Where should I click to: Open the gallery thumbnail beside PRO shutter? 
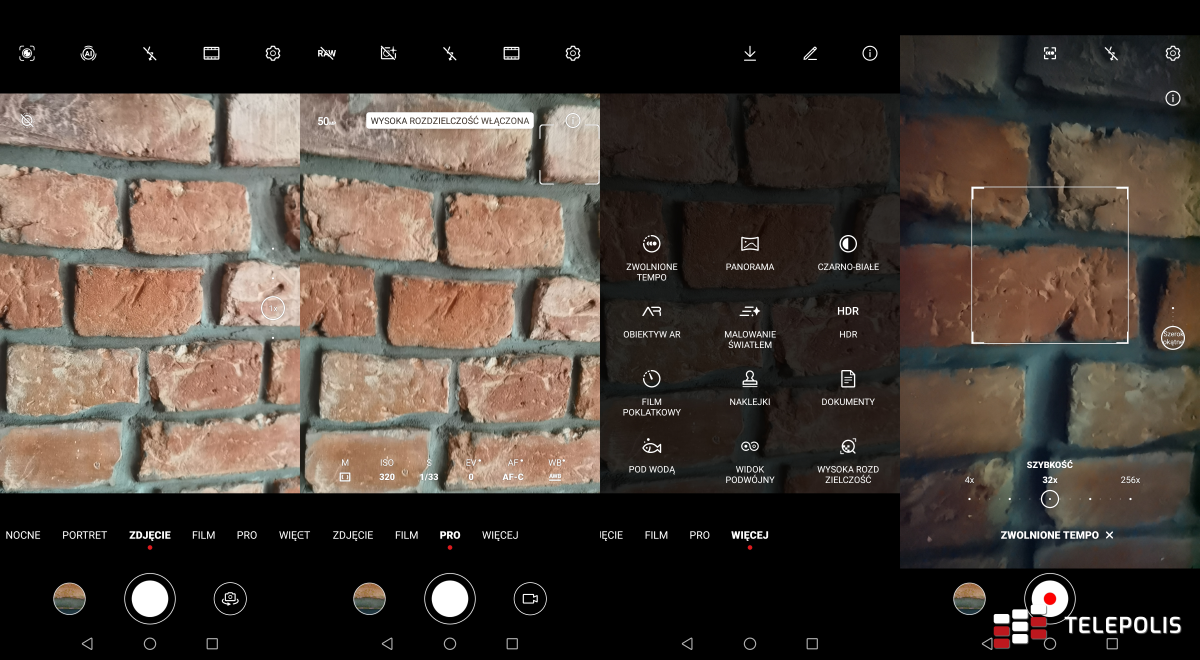click(x=369, y=598)
